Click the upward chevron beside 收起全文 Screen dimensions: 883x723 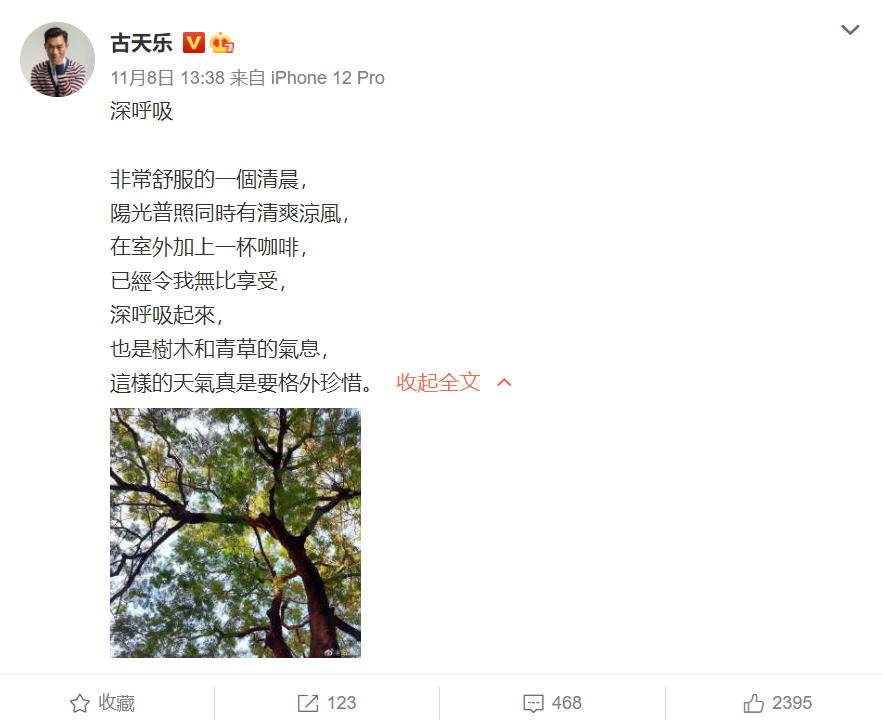[x=504, y=383]
